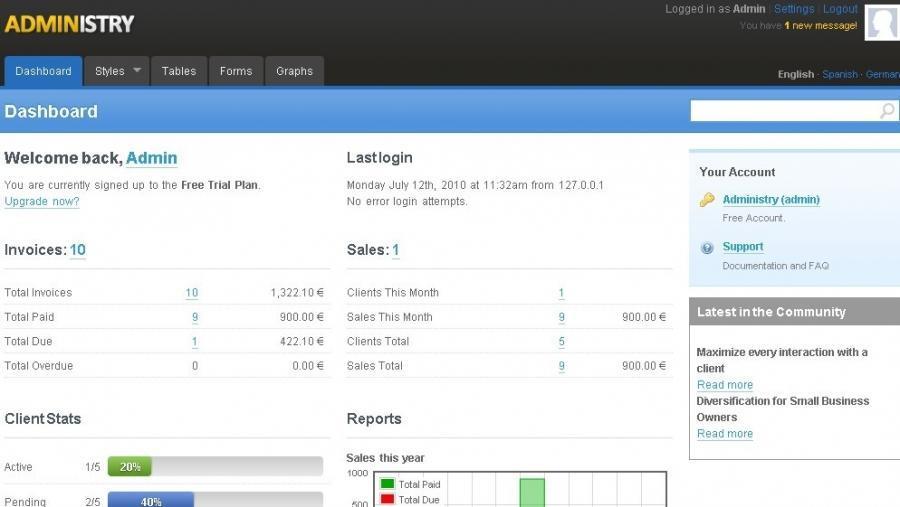The width and height of the screenshot is (900, 507).
Task: Click the Sales Total 900.00 € amount
Action: 644,366
